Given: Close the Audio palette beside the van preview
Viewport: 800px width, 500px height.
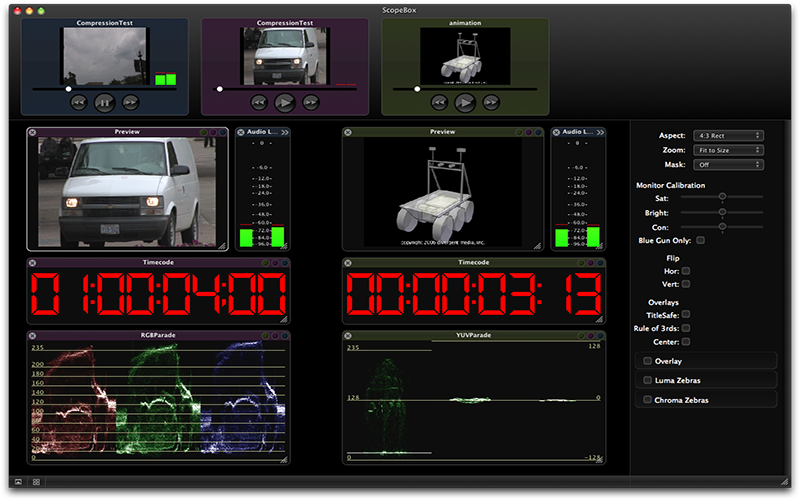Looking at the screenshot, I should tap(241, 132).
